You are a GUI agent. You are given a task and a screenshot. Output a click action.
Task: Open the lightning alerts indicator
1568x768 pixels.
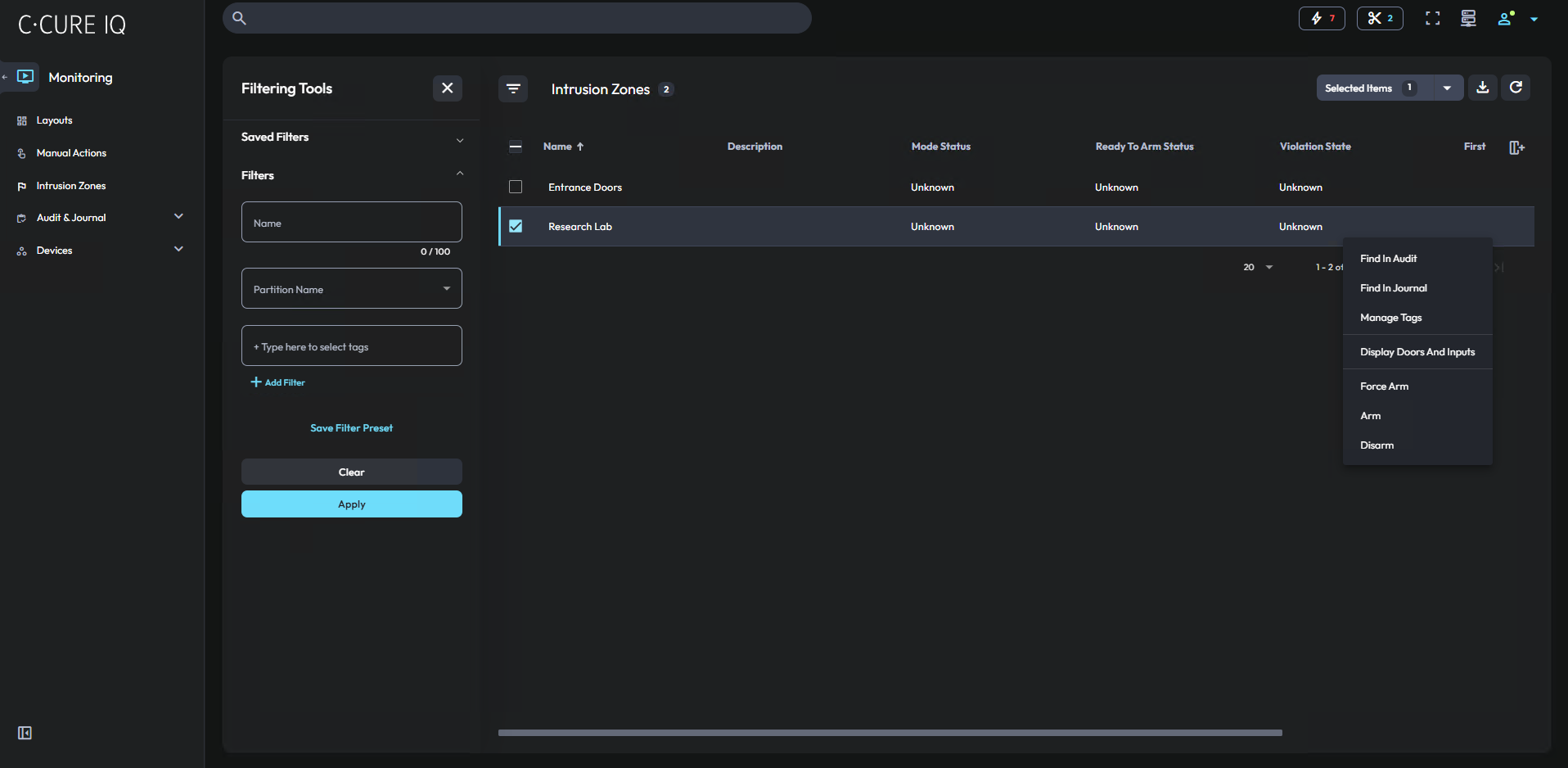[1322, 18]
